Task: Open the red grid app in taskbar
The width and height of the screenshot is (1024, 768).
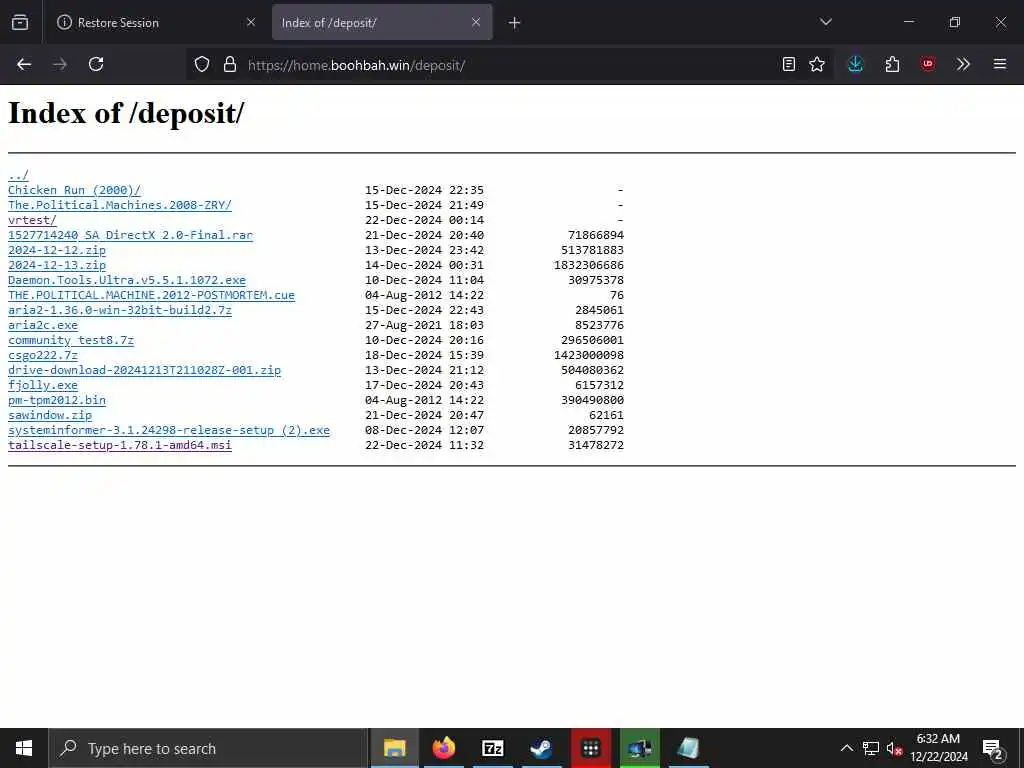Action: [x=590, y=748]
